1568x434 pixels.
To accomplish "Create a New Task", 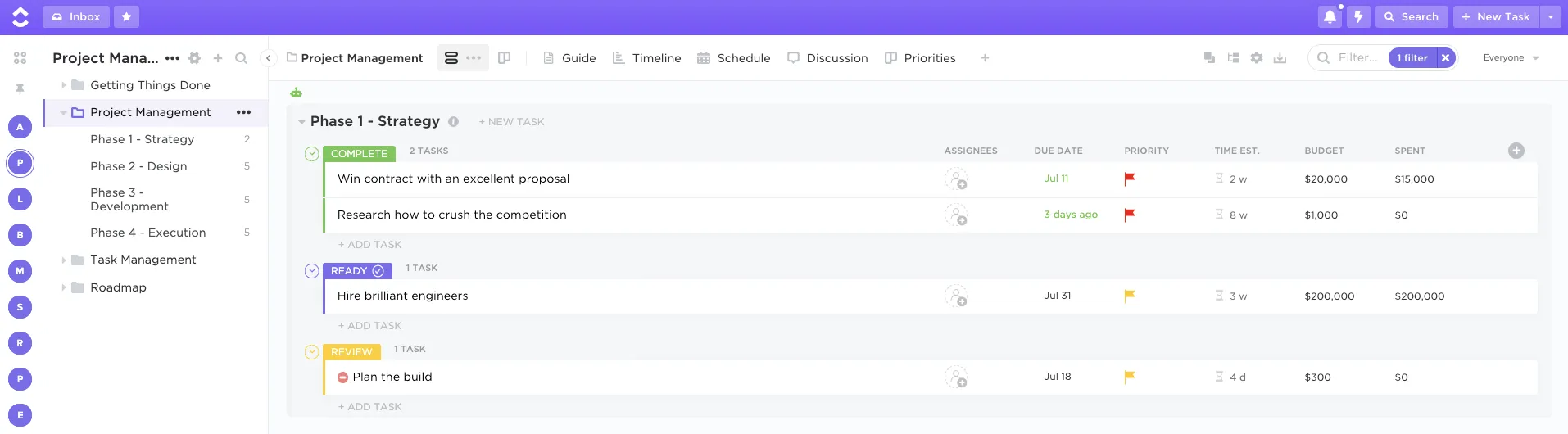I will click(x=1496, y=16).
